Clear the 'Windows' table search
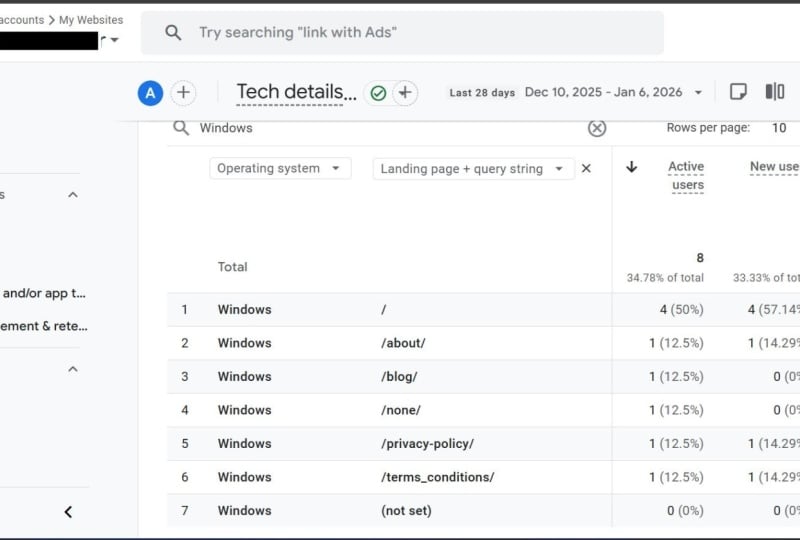The height and width of the screenshot is (540, 800). [596, 128]
